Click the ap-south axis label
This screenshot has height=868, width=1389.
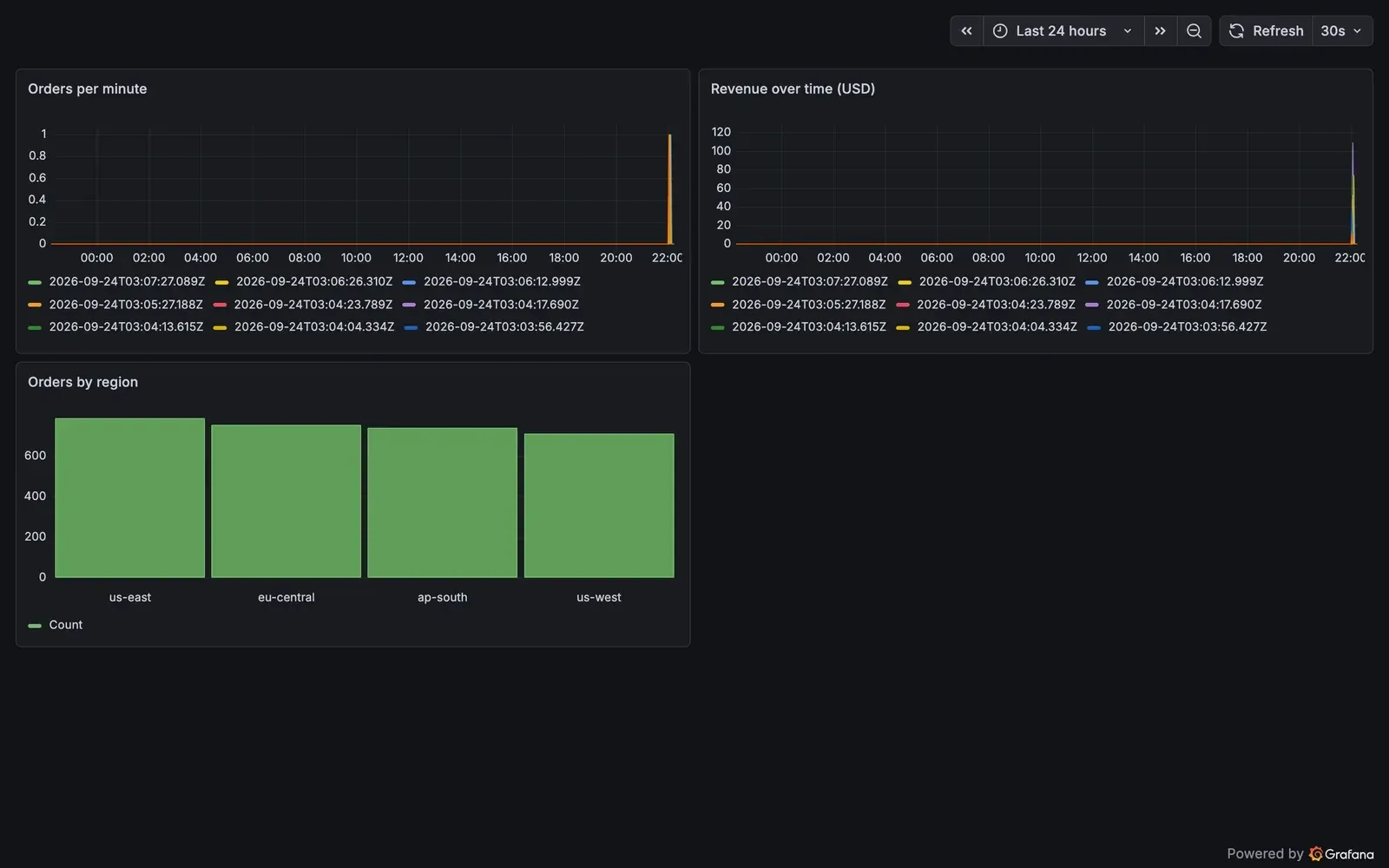[x=443, y=597]
